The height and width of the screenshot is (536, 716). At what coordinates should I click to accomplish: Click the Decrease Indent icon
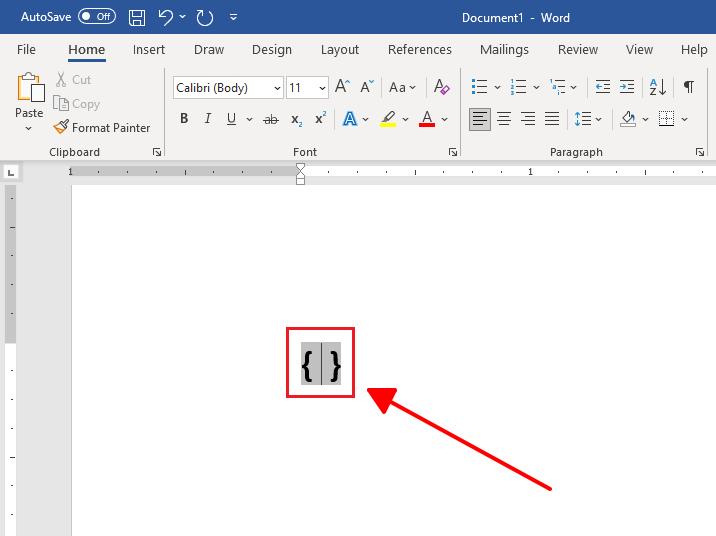point(603,86)
